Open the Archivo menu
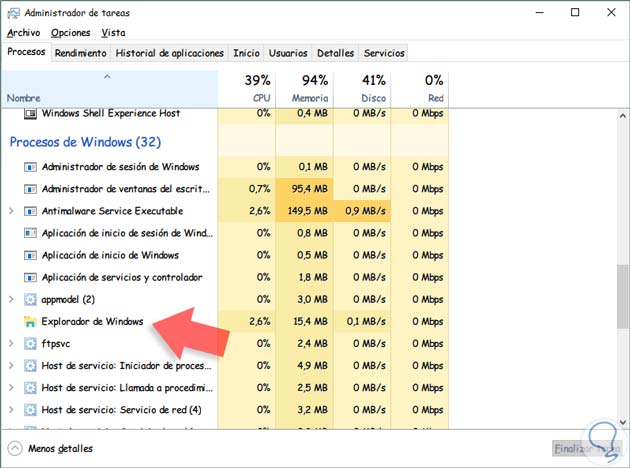 (x=24, y=33)
